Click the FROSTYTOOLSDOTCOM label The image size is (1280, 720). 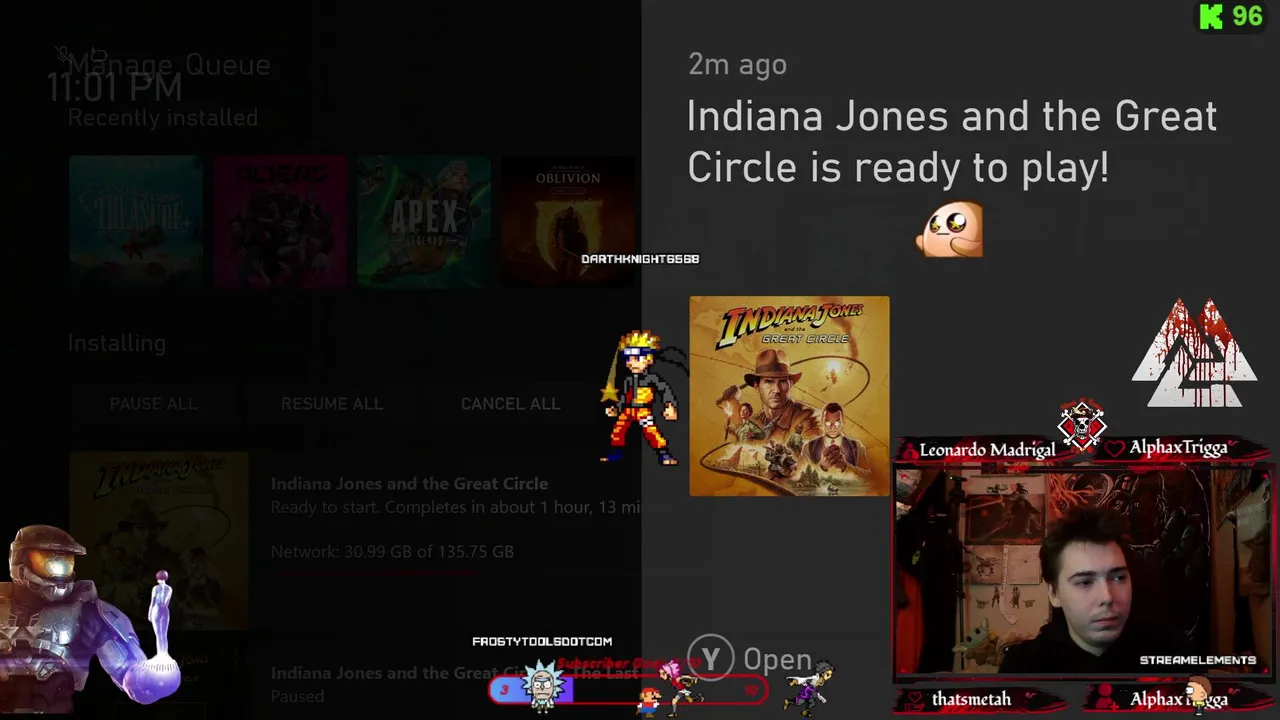pos(542,642)
